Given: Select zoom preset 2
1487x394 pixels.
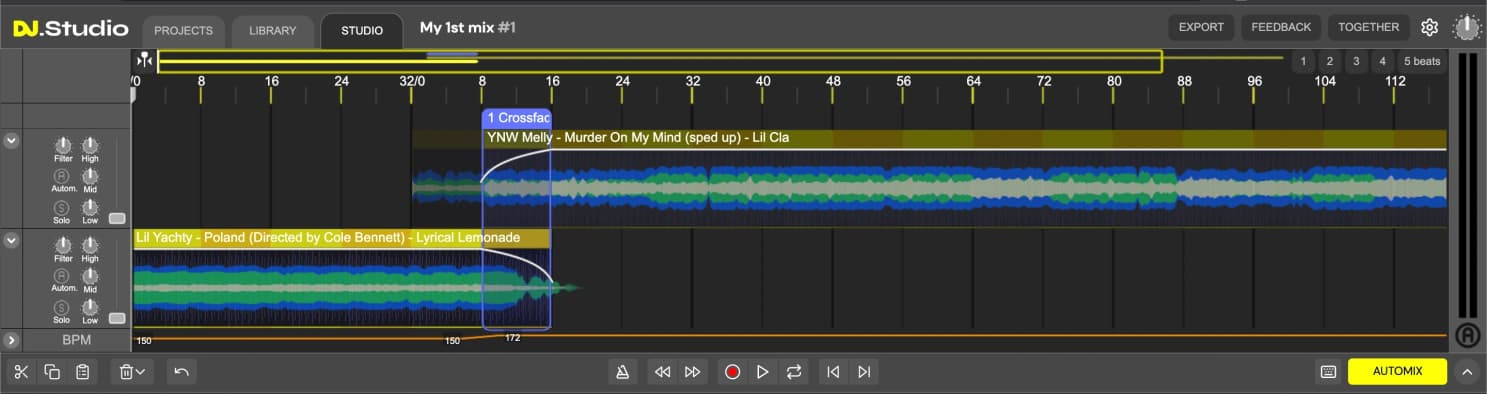Looking at the screenshot, I should point(1330,61).
